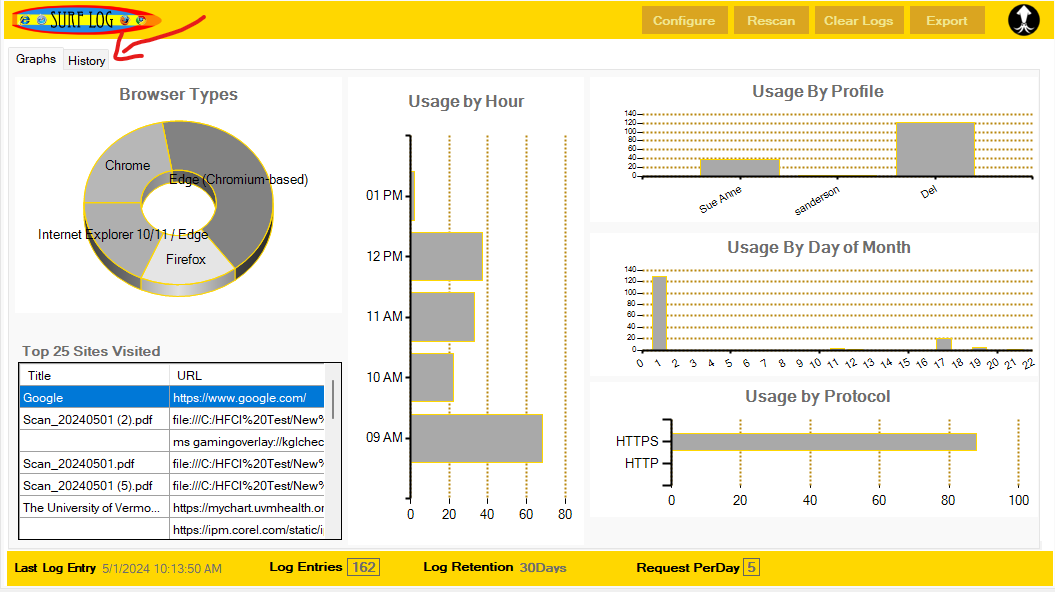Screen dimensions: 1055x592
Task: Click the Request PerDay value box
Action: pos(751,567)
